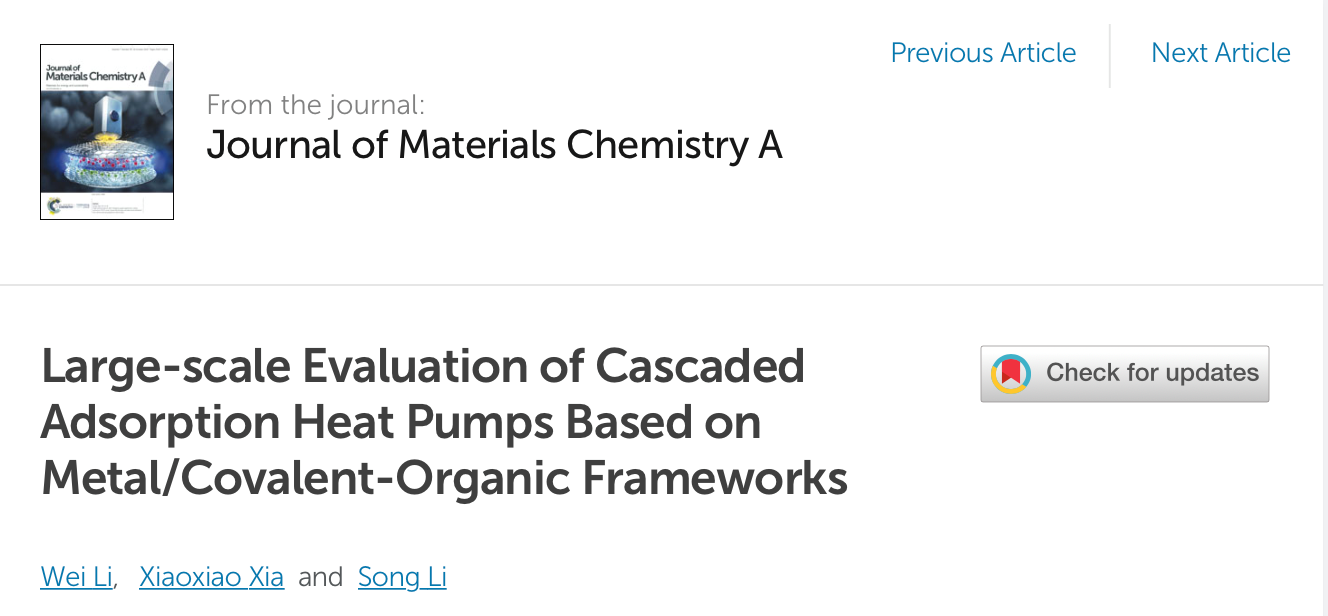Click the Crossmark bookmark icon
1328x616 pixels.
point(1010,374)
